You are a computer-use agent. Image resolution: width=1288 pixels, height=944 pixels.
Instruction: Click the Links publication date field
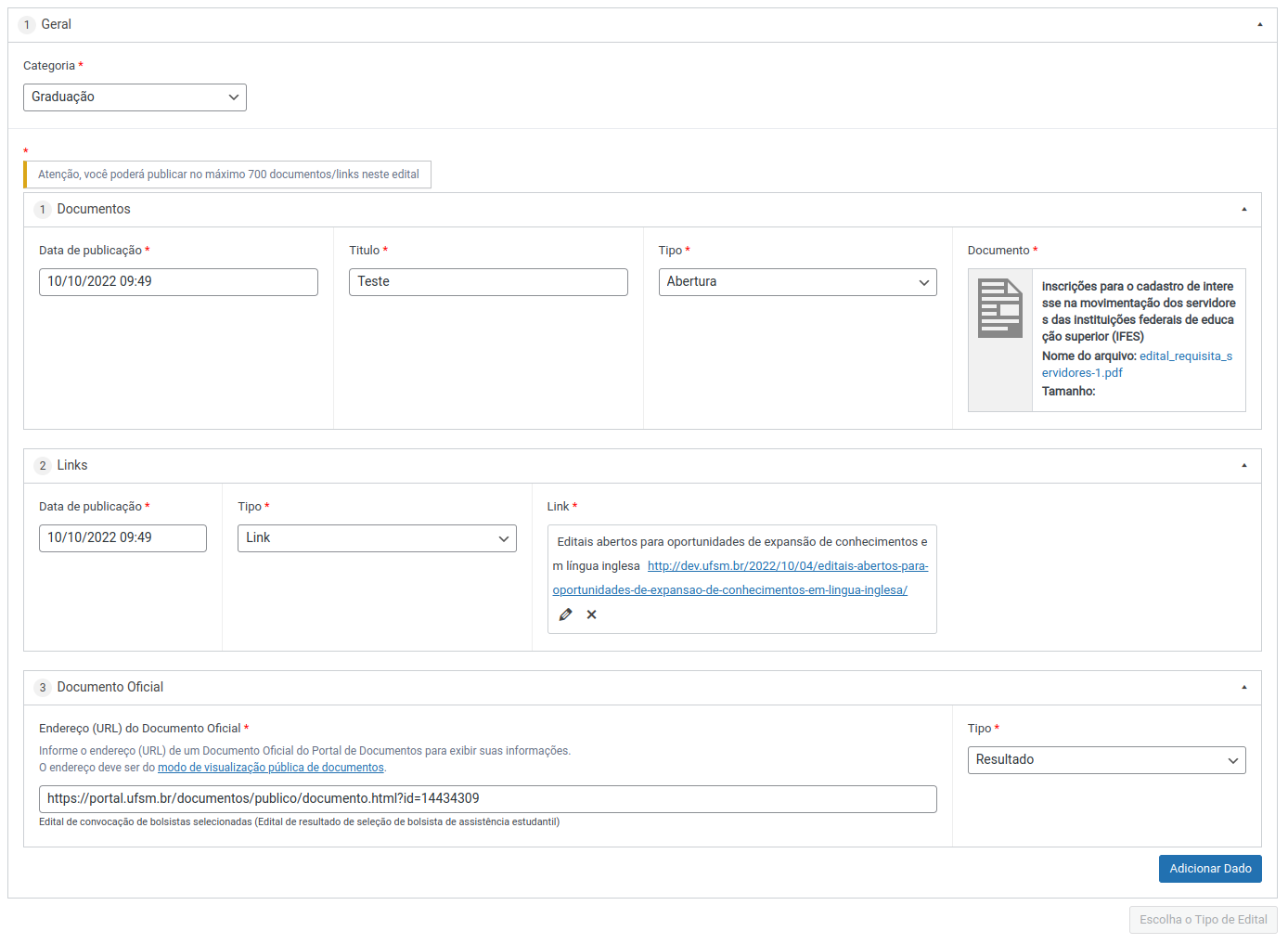pyautogui.click(x=122, y=538)
